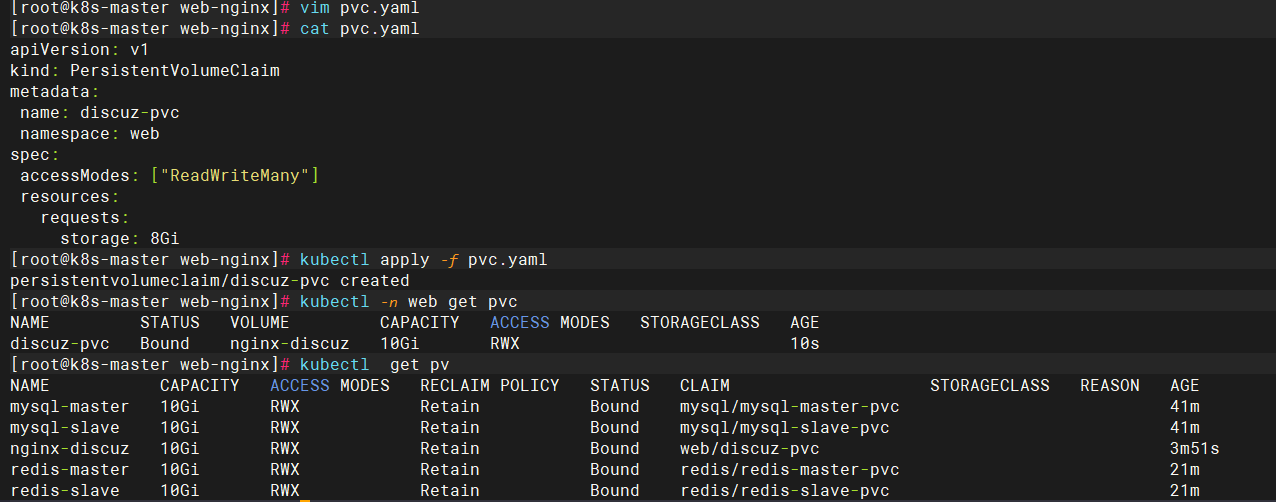
Task: Click the '41m' age in mysql-slave row
Action: point(1185,428)
